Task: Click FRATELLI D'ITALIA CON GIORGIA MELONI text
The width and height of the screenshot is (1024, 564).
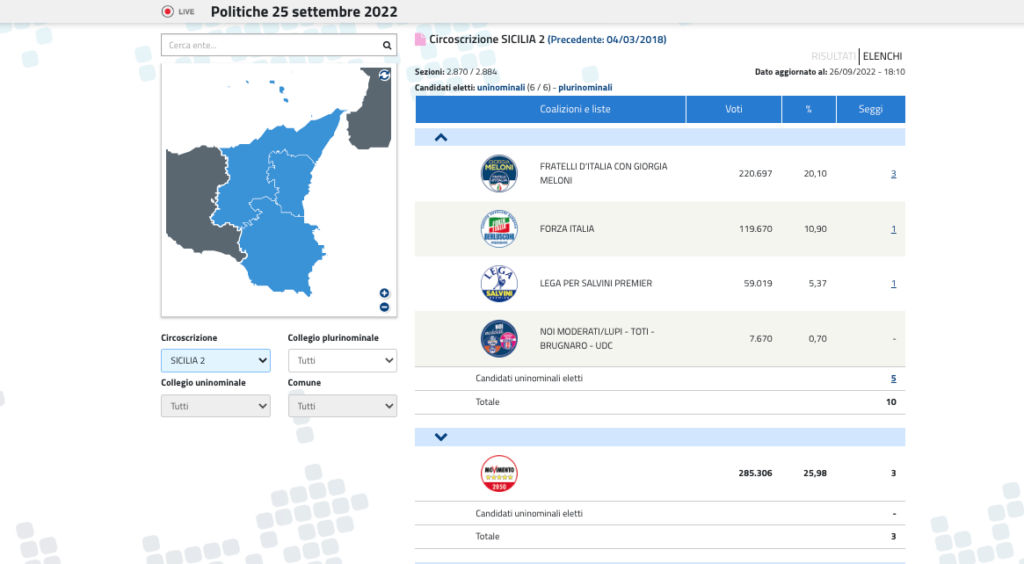Action: click(x=603, y=174)
